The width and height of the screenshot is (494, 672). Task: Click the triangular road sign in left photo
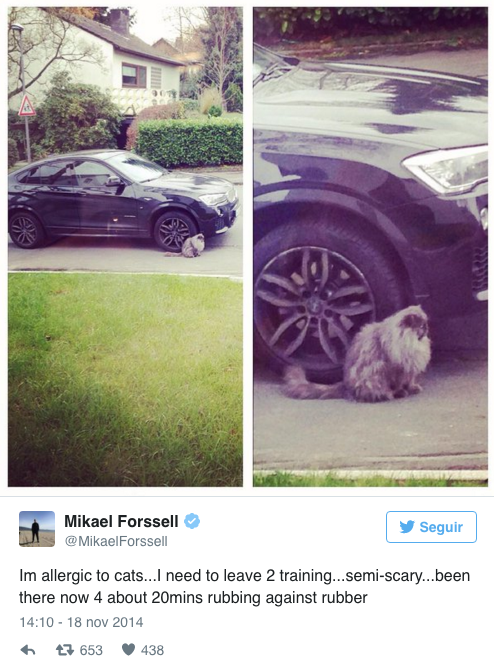(x=27, y=106)
